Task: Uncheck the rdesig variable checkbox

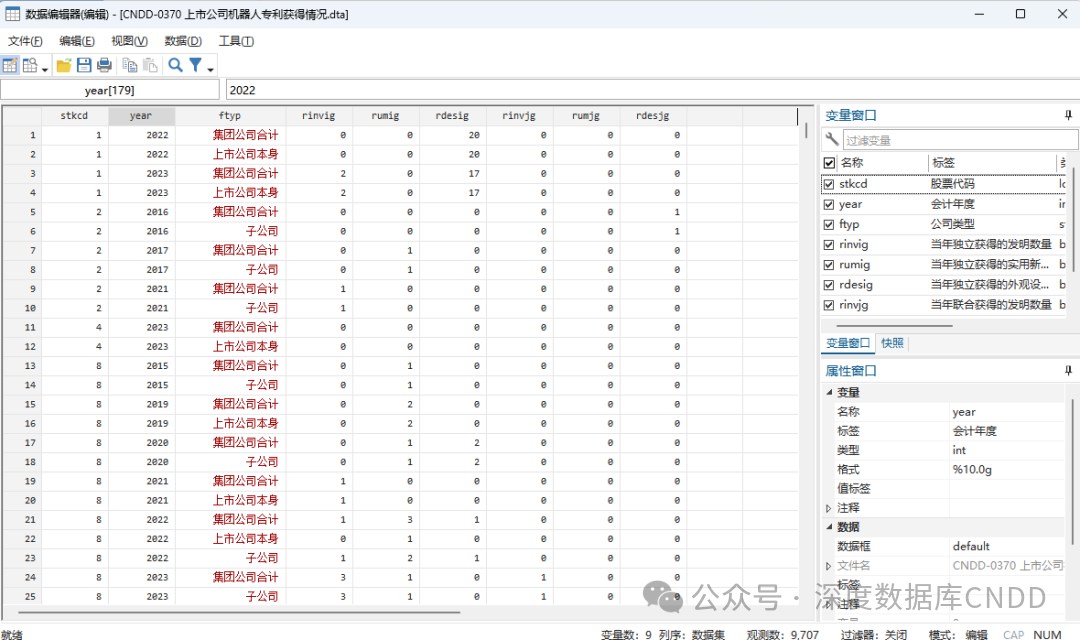Action: 829,285
